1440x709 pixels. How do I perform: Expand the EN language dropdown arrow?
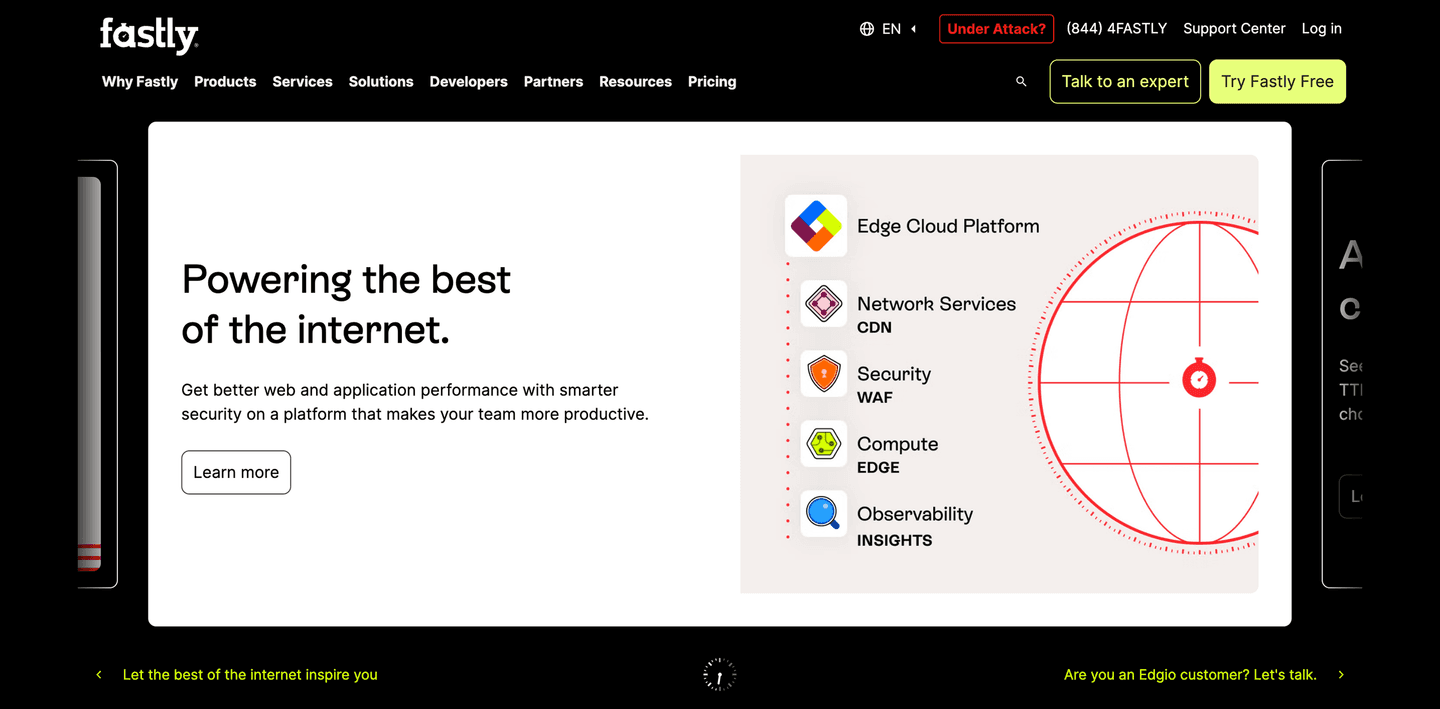[x=913, y=29]
